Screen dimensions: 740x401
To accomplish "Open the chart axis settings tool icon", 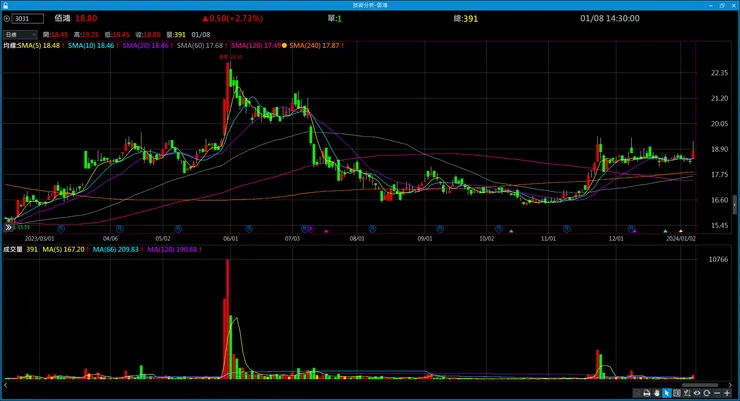I will point(687,393).
